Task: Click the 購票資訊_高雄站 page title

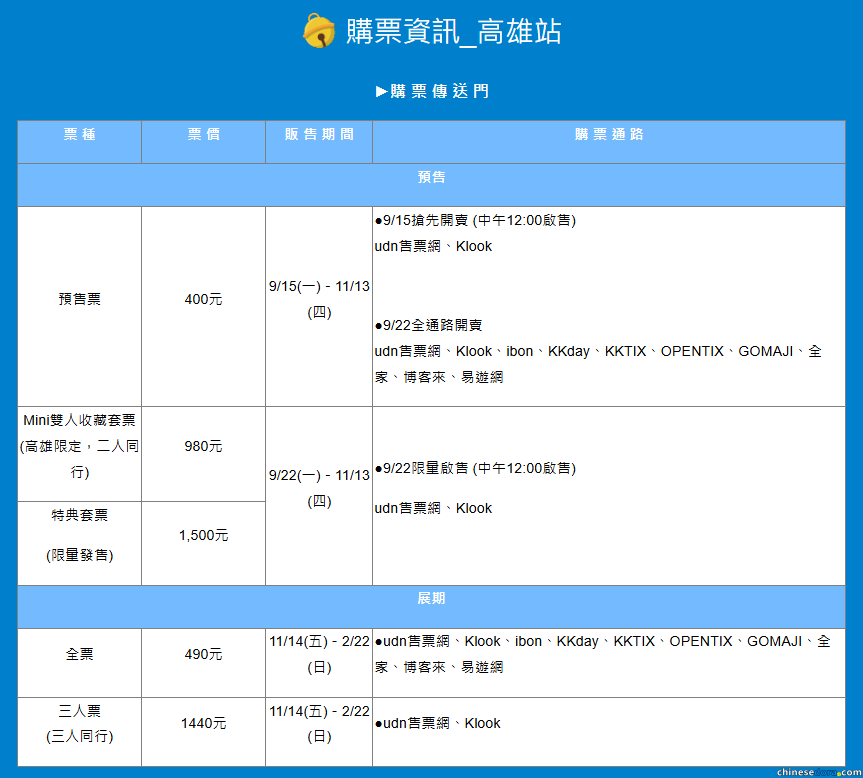Action: pyautogui.click(x=453, y=31)
